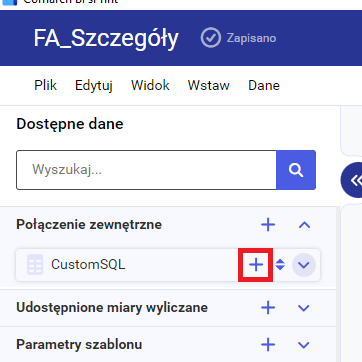
Task: Collapse the Połączenie zewnętrzne section
Action: point(304,225)
